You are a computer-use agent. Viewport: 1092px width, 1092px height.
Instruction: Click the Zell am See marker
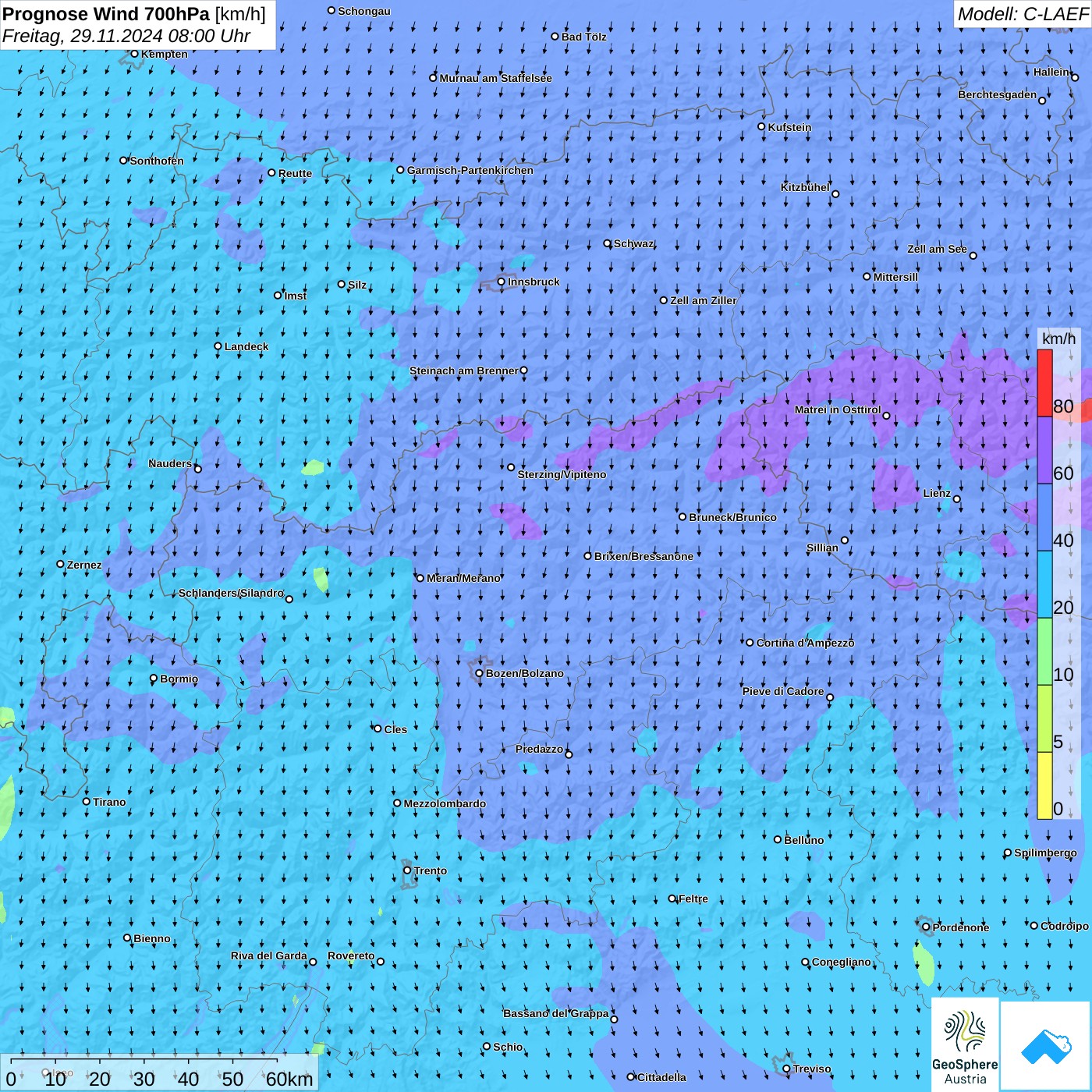(973, 255)
